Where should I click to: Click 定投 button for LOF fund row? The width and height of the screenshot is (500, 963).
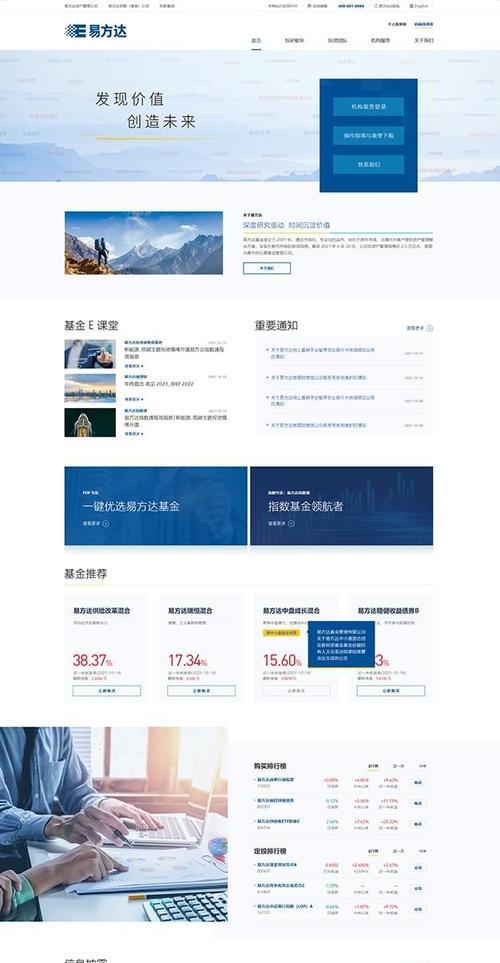click(x=418, y=908)
